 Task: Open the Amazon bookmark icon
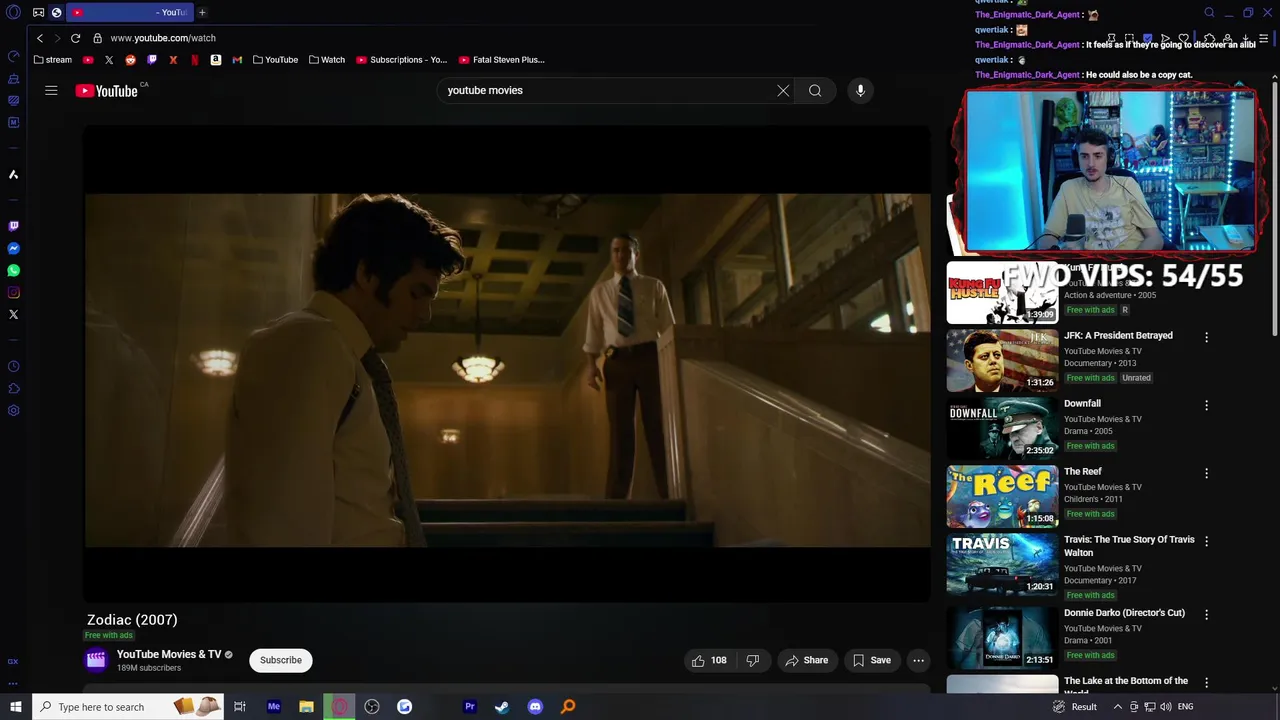click(x=216, y=60)
